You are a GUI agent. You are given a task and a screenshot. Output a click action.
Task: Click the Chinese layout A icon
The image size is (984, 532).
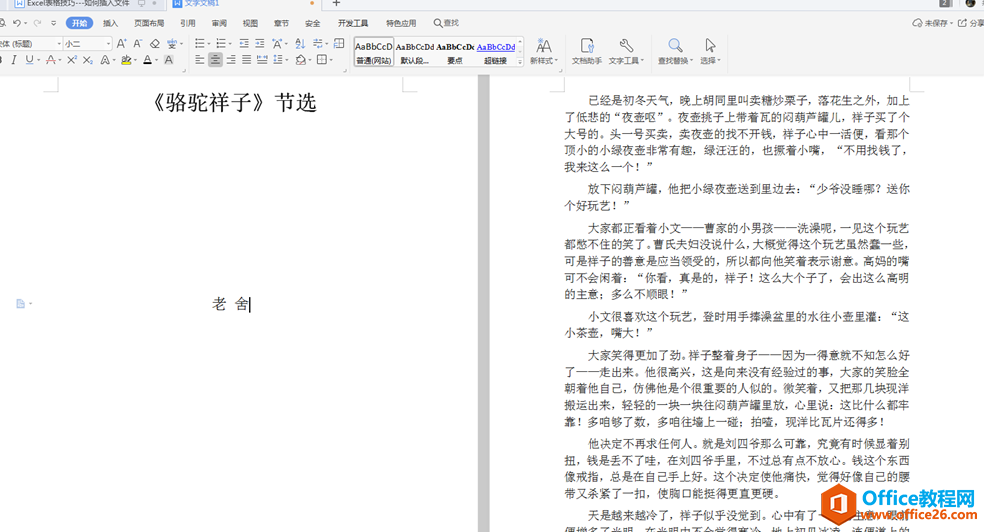point(277,43)
